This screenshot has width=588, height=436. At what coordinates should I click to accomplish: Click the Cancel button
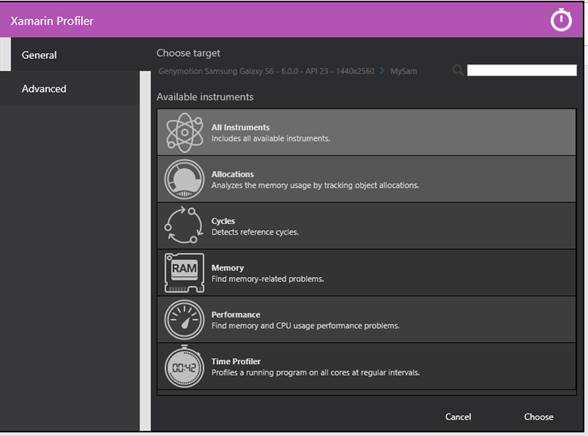tap(458, 417)
